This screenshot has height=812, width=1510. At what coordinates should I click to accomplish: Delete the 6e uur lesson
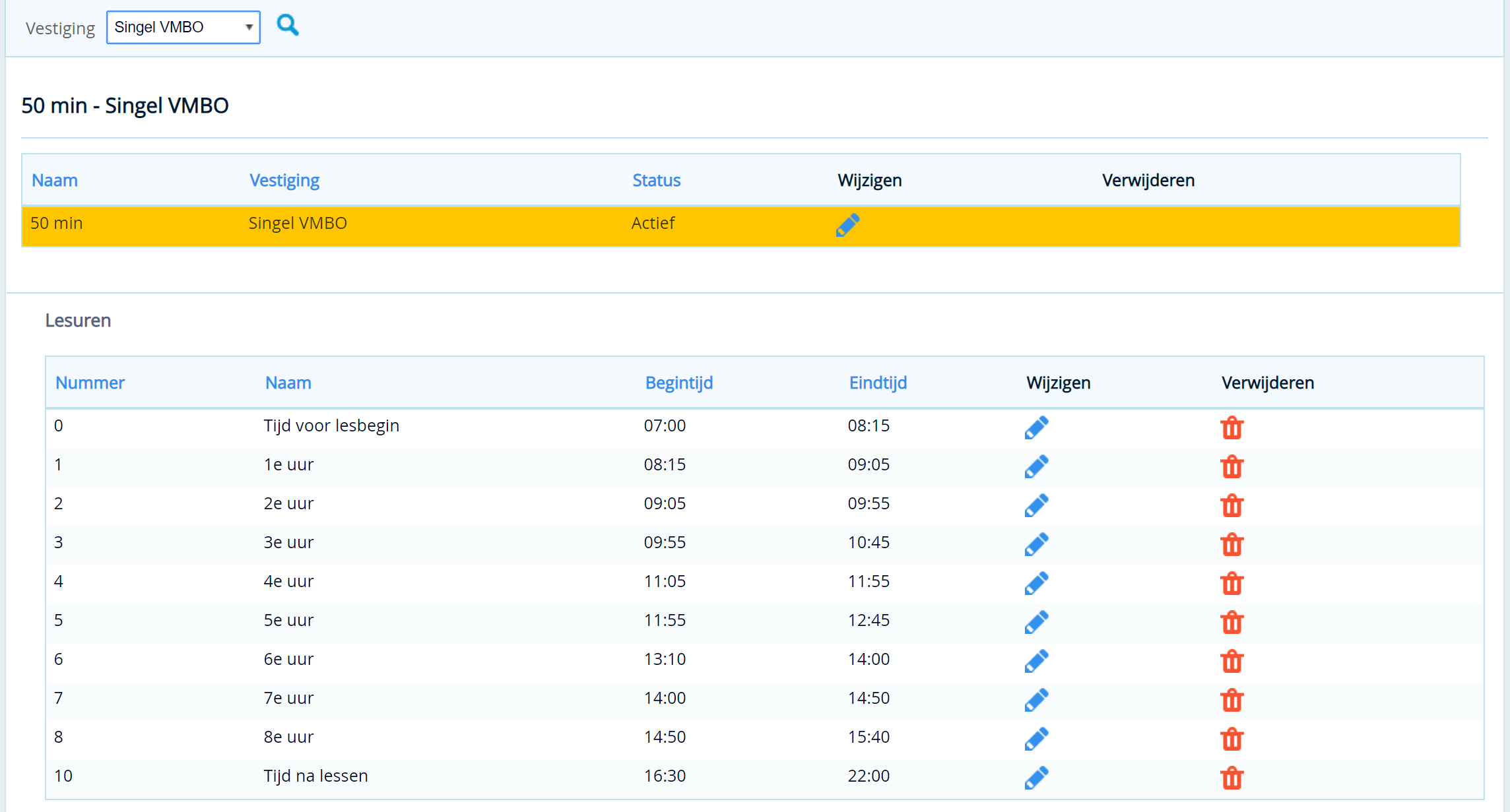point(1231,662)
